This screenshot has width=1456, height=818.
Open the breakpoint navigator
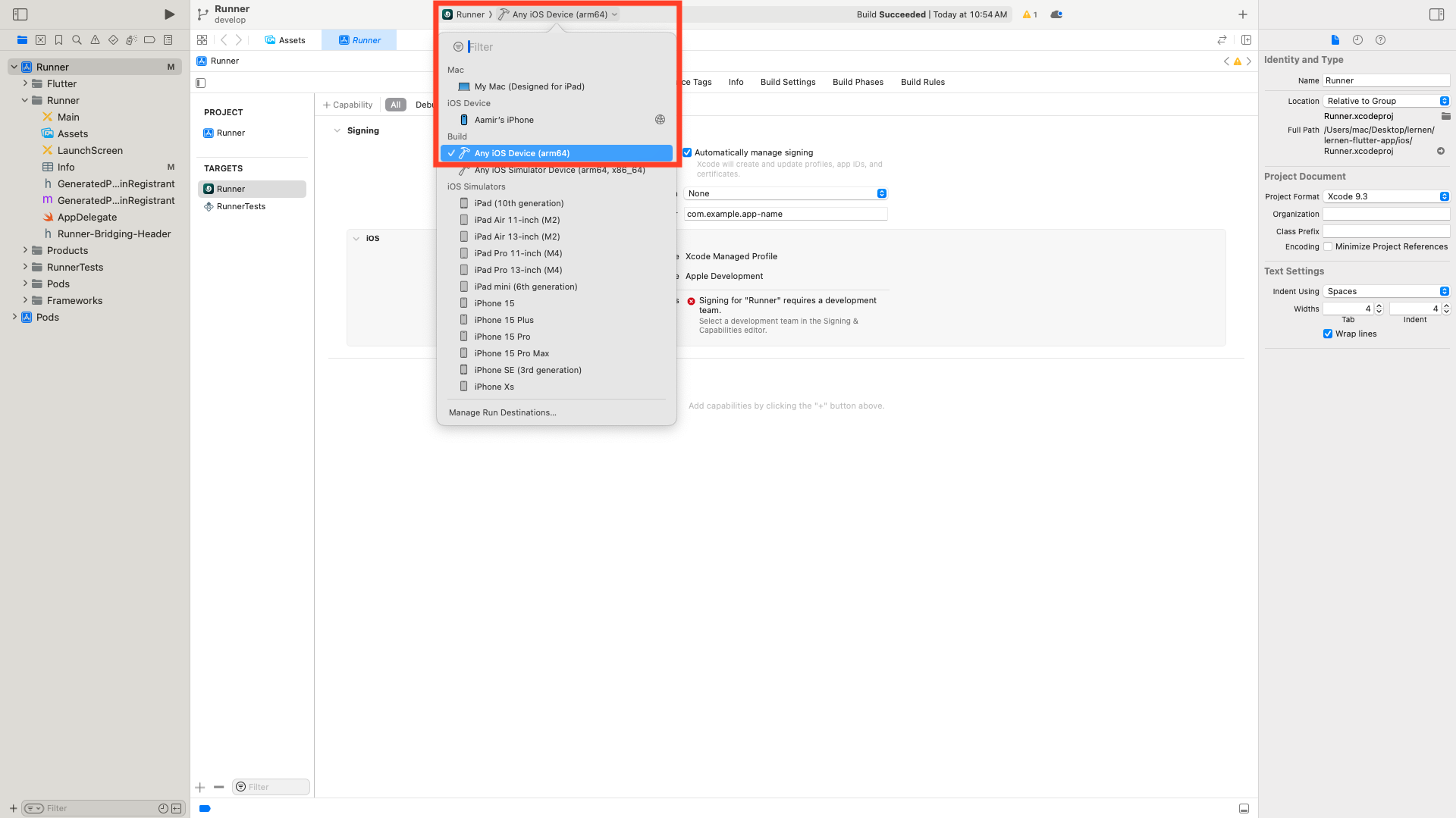click(x=149, y=40)
